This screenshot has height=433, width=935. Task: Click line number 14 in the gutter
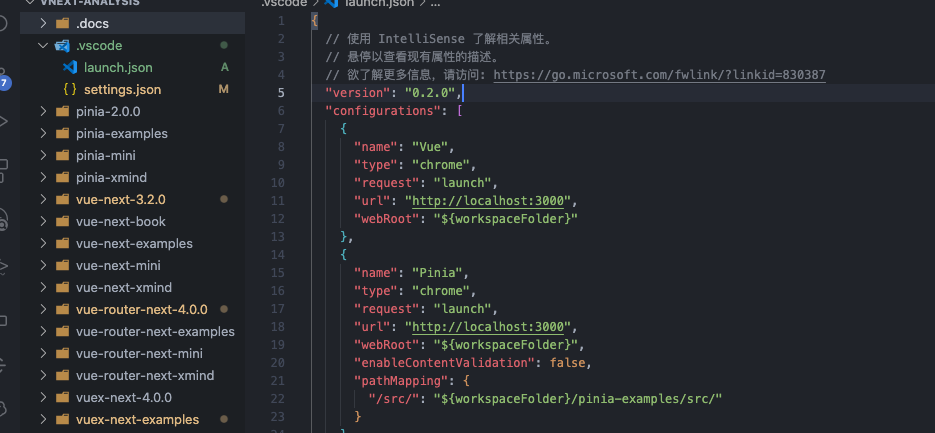(277, 255)
